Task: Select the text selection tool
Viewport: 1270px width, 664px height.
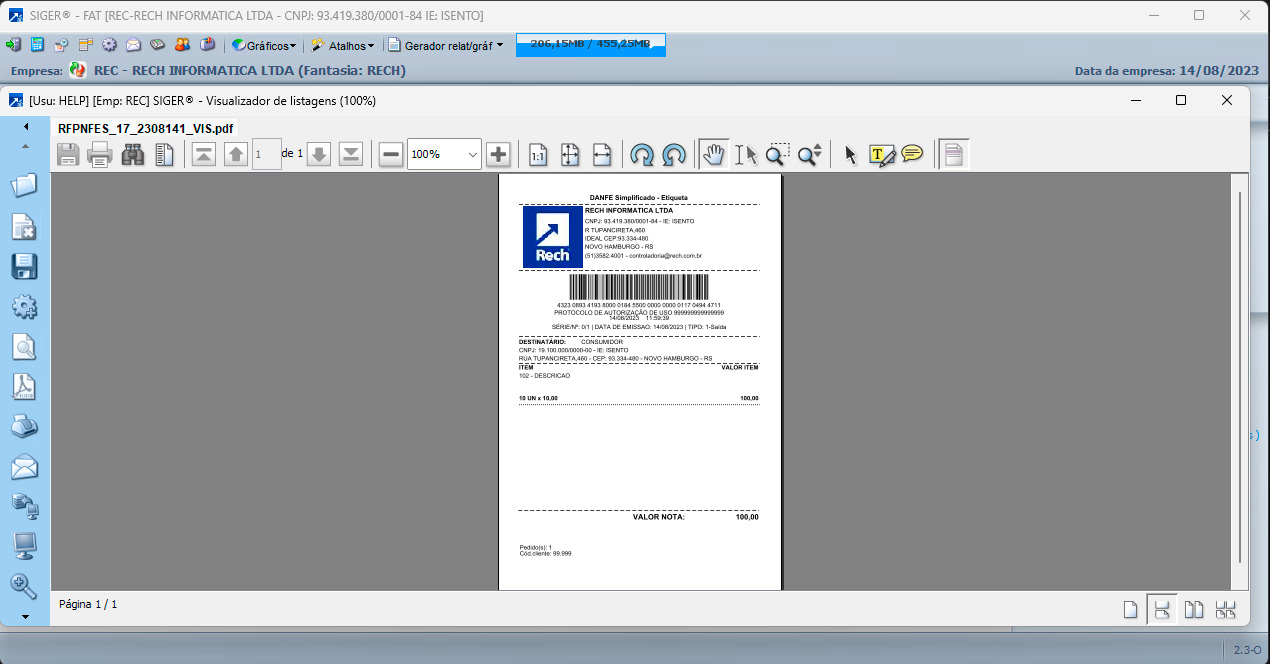Action: click(746, 154)
